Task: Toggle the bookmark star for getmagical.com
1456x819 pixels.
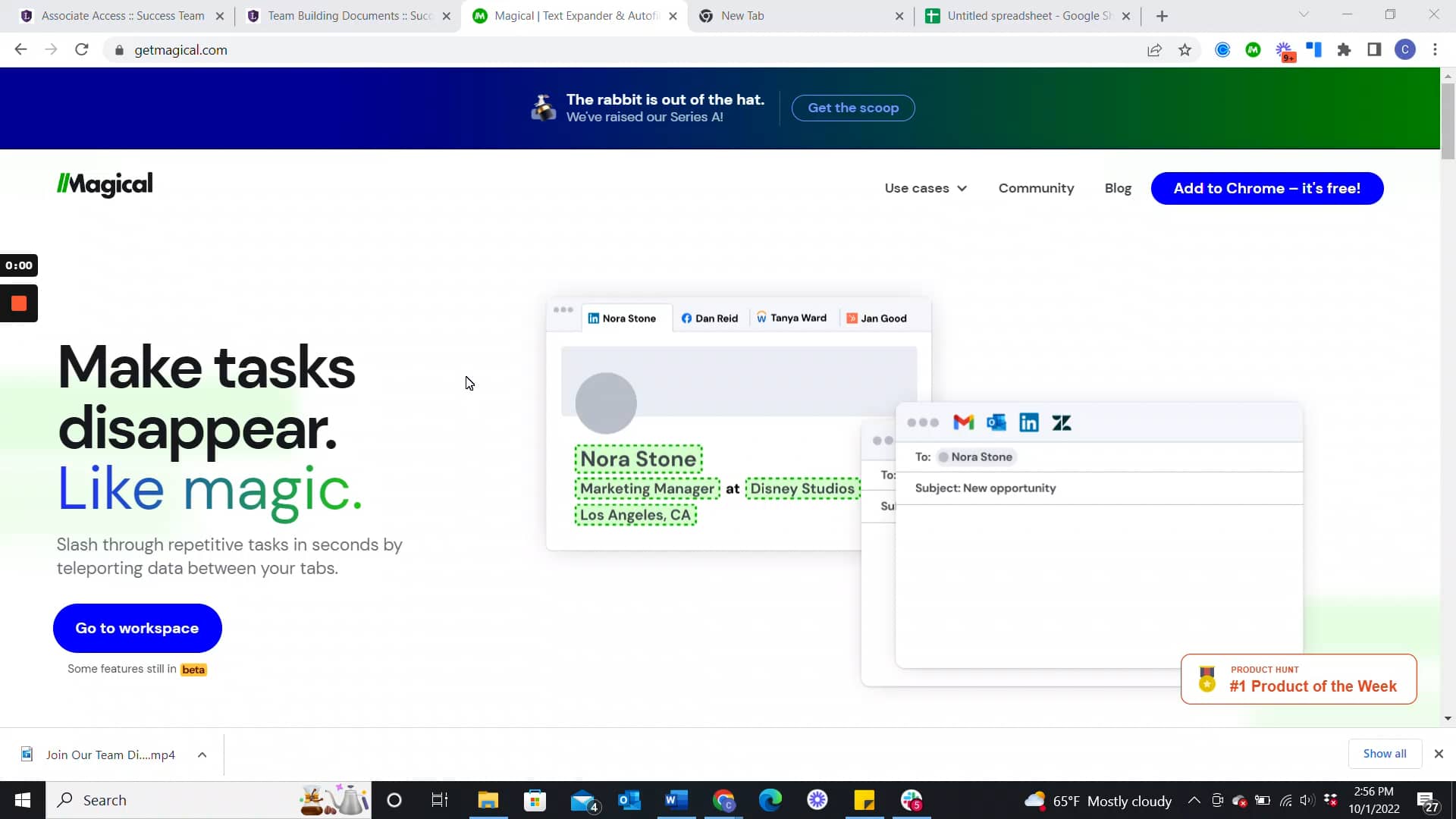Action: tap(1185, 49)
